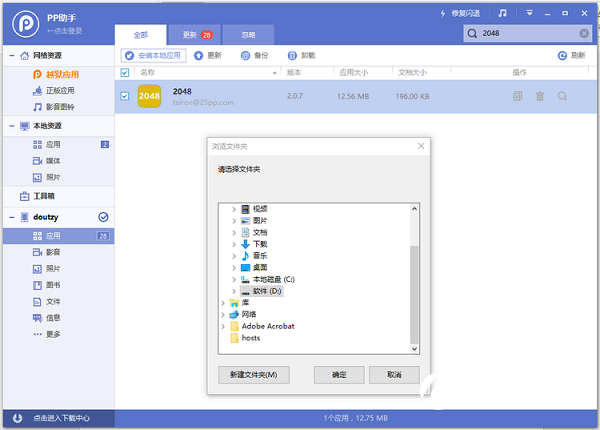Click the PP助手 logo icon
This screenshot has width=600, height=430.
tap(25, 24)
